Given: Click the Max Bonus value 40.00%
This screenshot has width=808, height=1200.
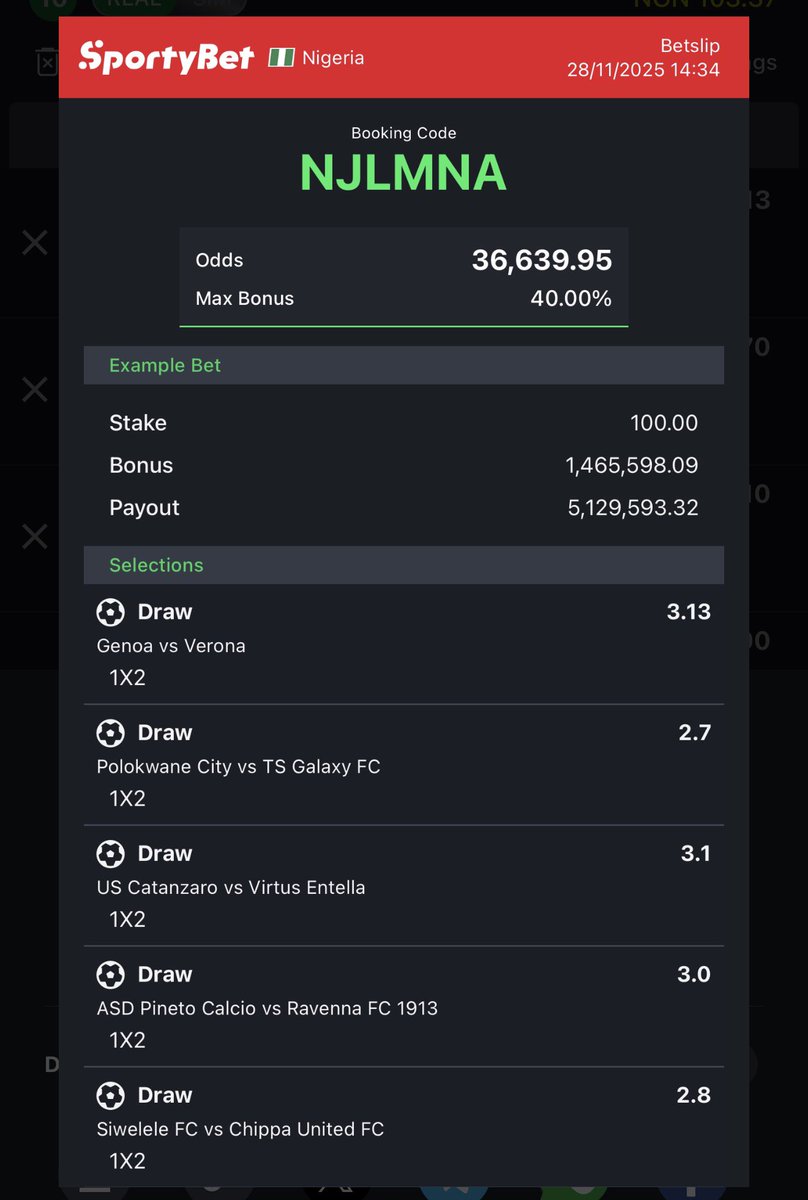Looking at the screenshot, I should [571, 298].
